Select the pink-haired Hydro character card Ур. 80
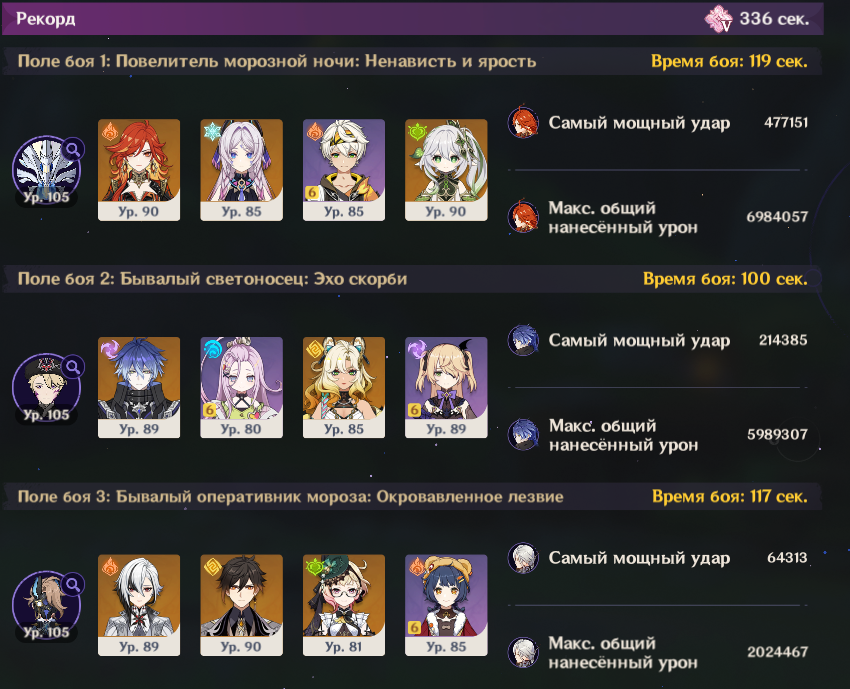Viewport: 850px width, 689px height. pyautogui.click(x=241, y=387)
